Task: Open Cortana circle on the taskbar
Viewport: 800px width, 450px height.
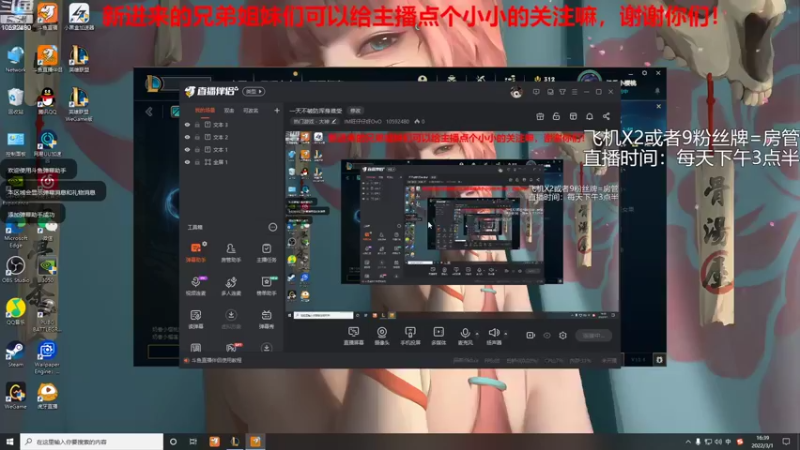Action: pyautogui.click(x=173, y=441)
